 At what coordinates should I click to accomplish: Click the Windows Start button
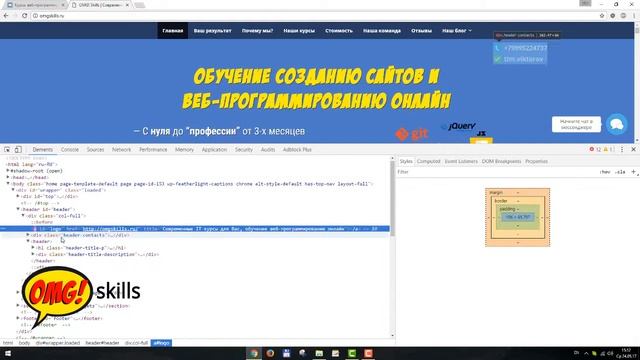7,353
